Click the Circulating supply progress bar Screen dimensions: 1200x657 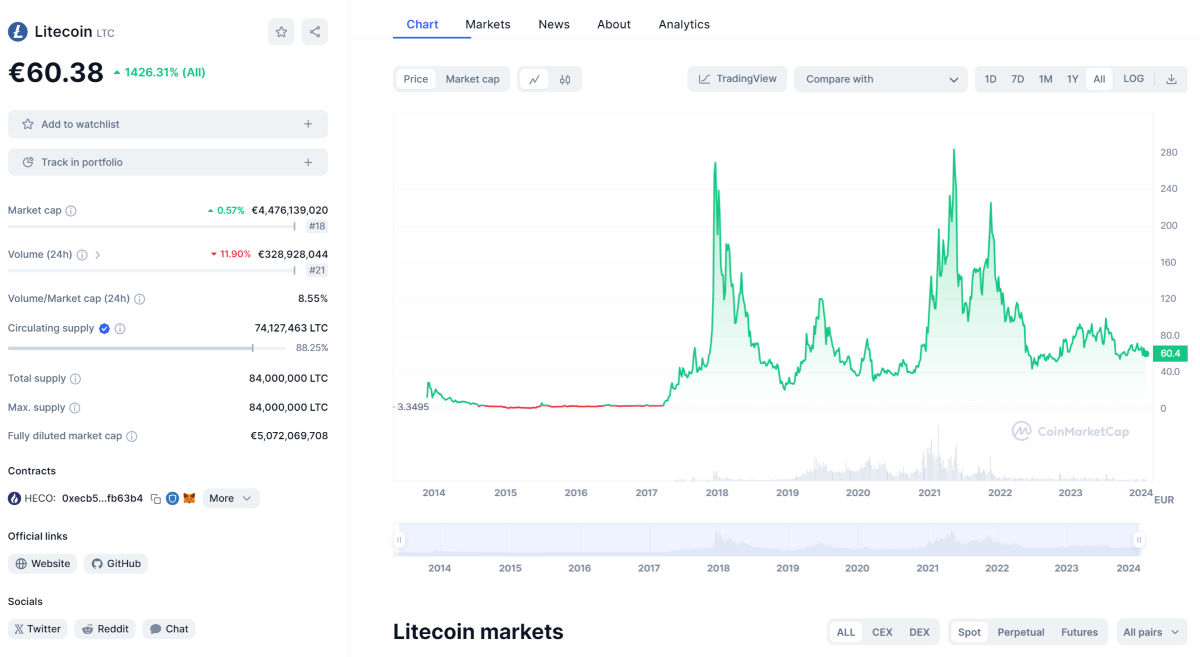pyautogui.click(x=149, y=348)
